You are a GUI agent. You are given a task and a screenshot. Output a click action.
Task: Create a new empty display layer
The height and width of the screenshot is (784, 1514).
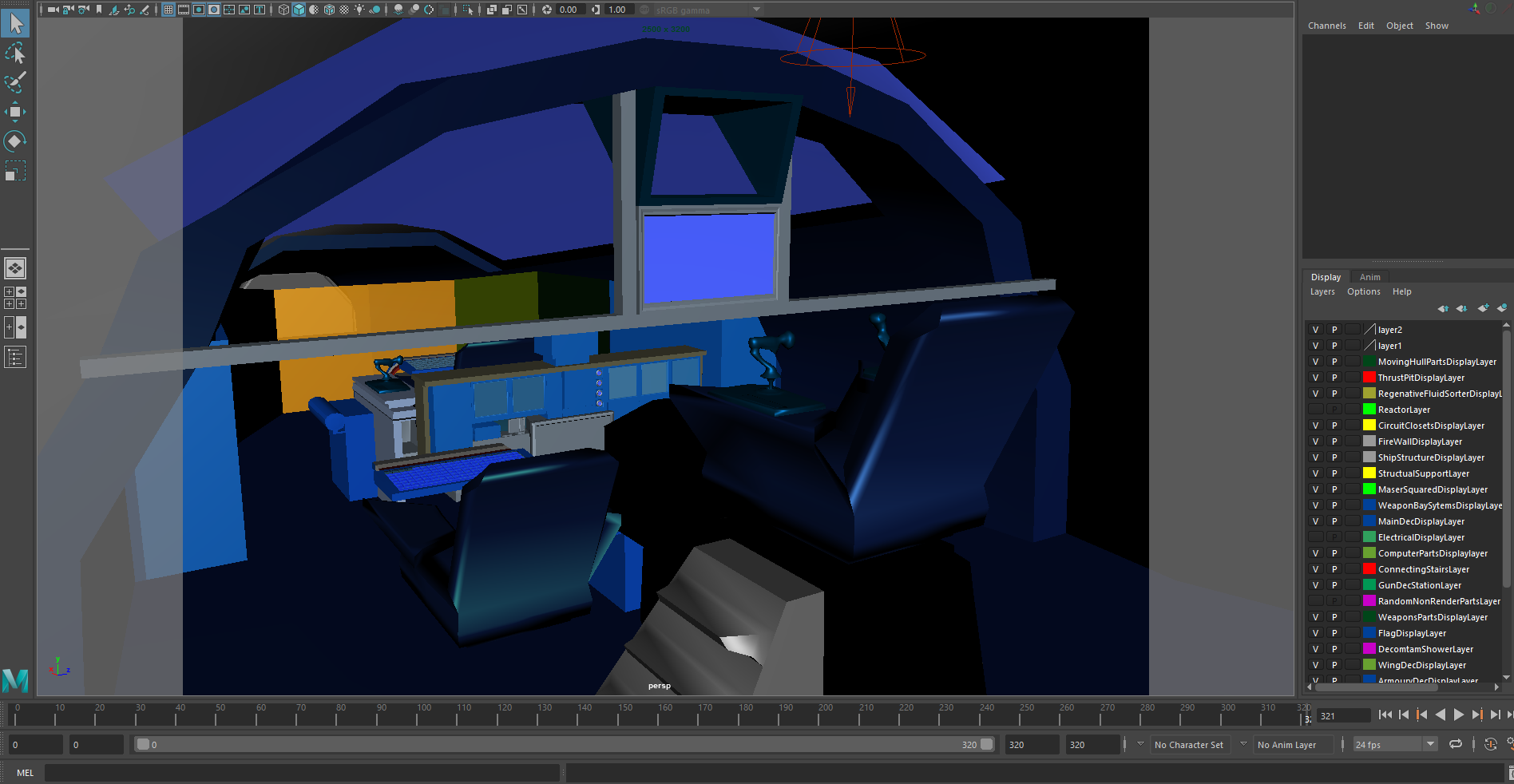point(1483,308)
